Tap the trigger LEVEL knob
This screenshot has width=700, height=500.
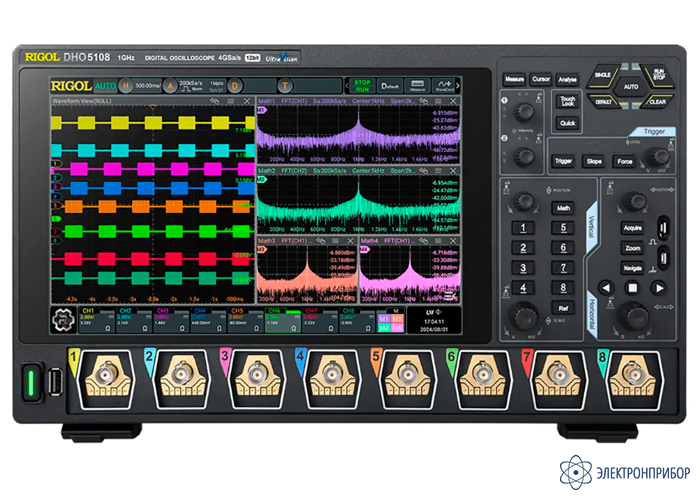pyautogui.click(x=657, y=156)
